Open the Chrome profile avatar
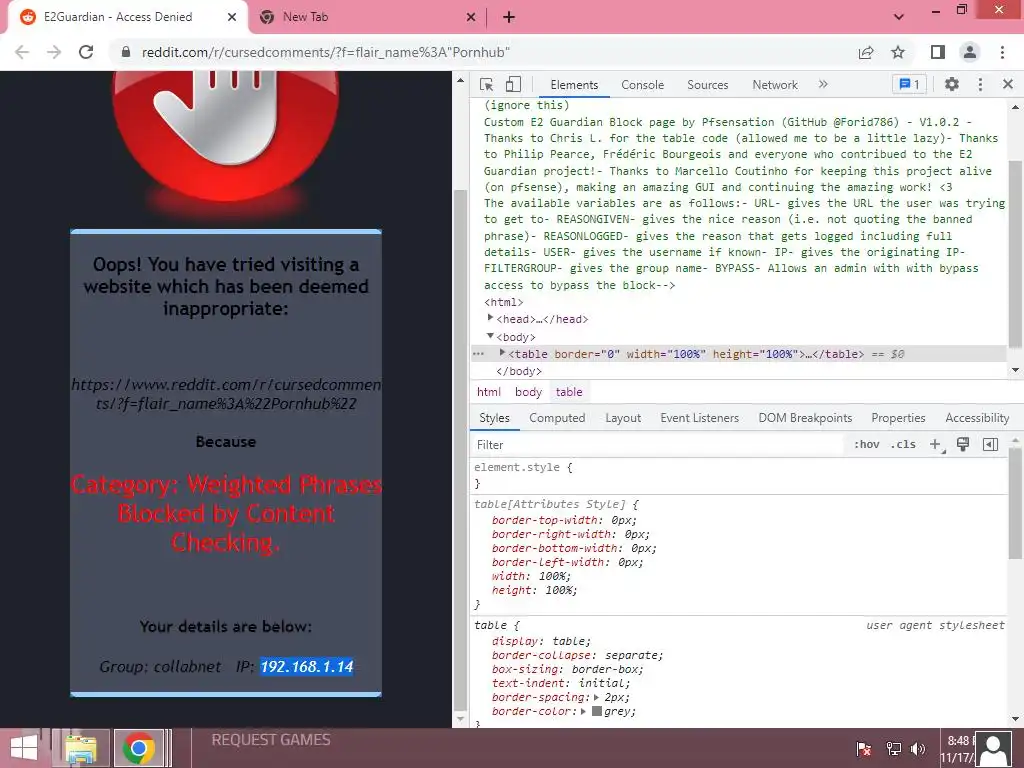 pos(970,52)
